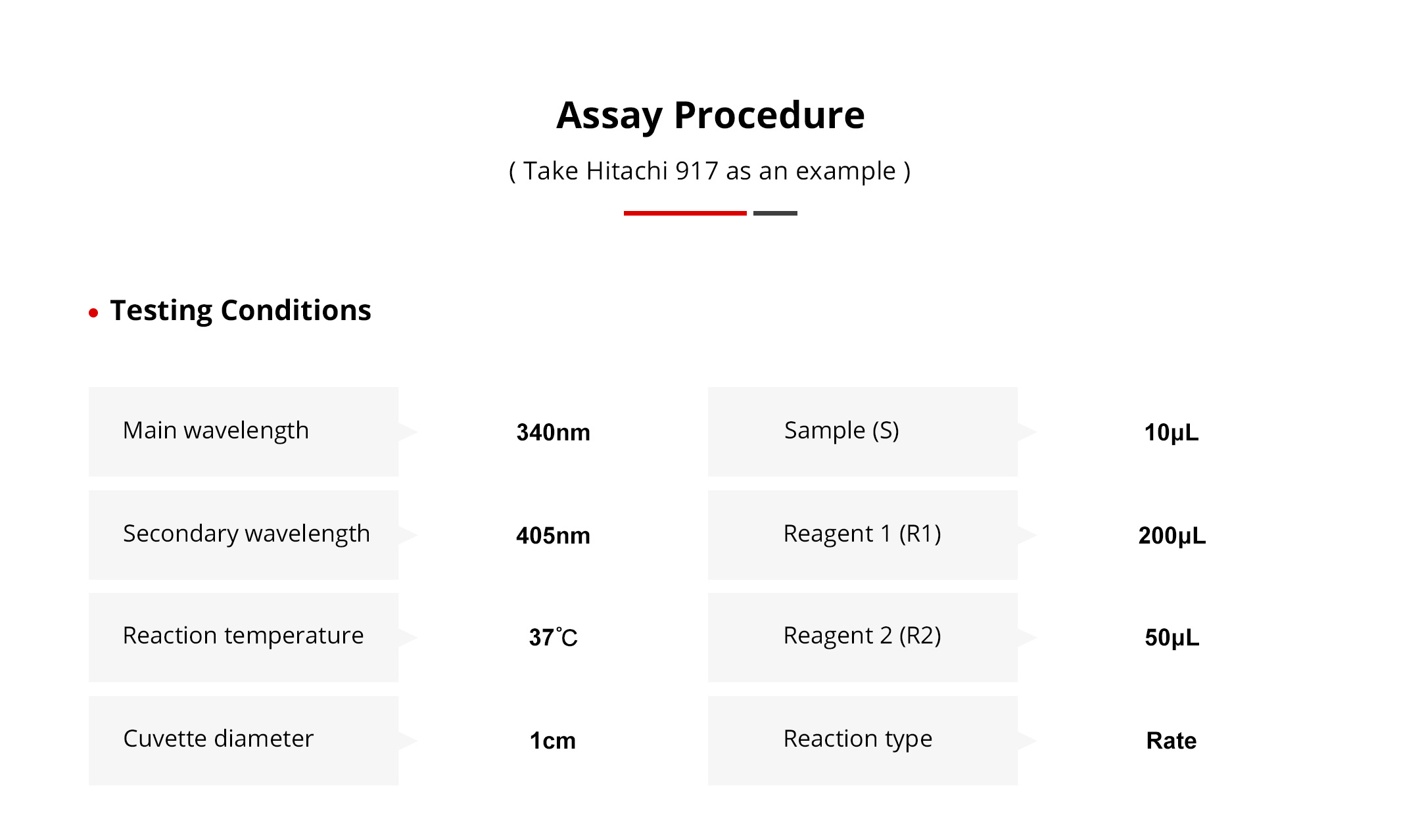Click the Rate reaction type value

tap(1171, 741)
